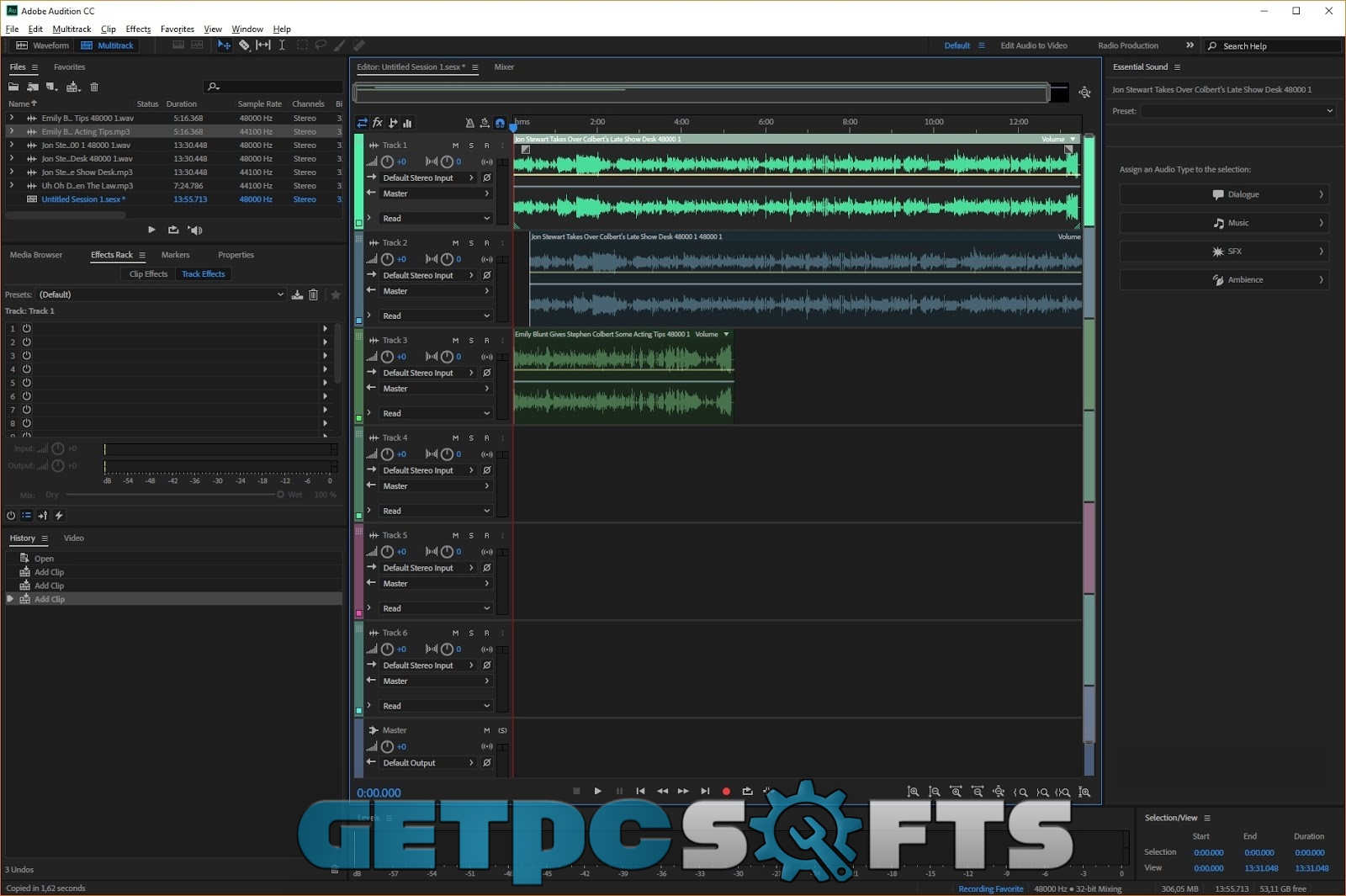Click the trash icon in the Files panel
Screen dimensions: 1346x896
click(x=94, y=87)
